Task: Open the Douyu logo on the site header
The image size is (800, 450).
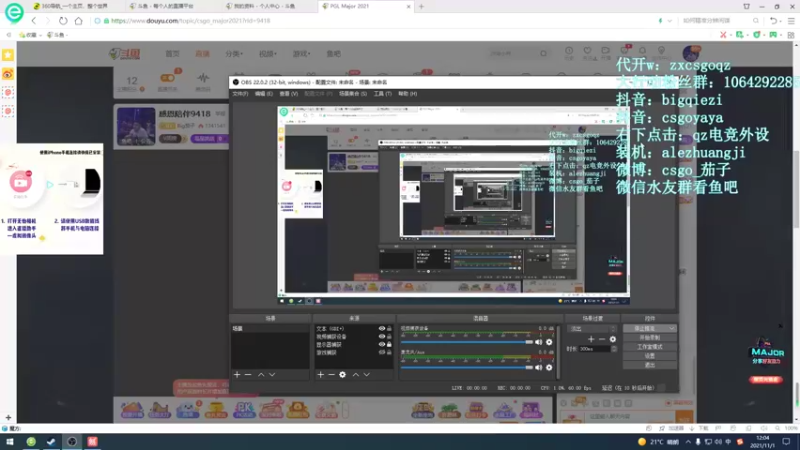Action: coord(124,54)
